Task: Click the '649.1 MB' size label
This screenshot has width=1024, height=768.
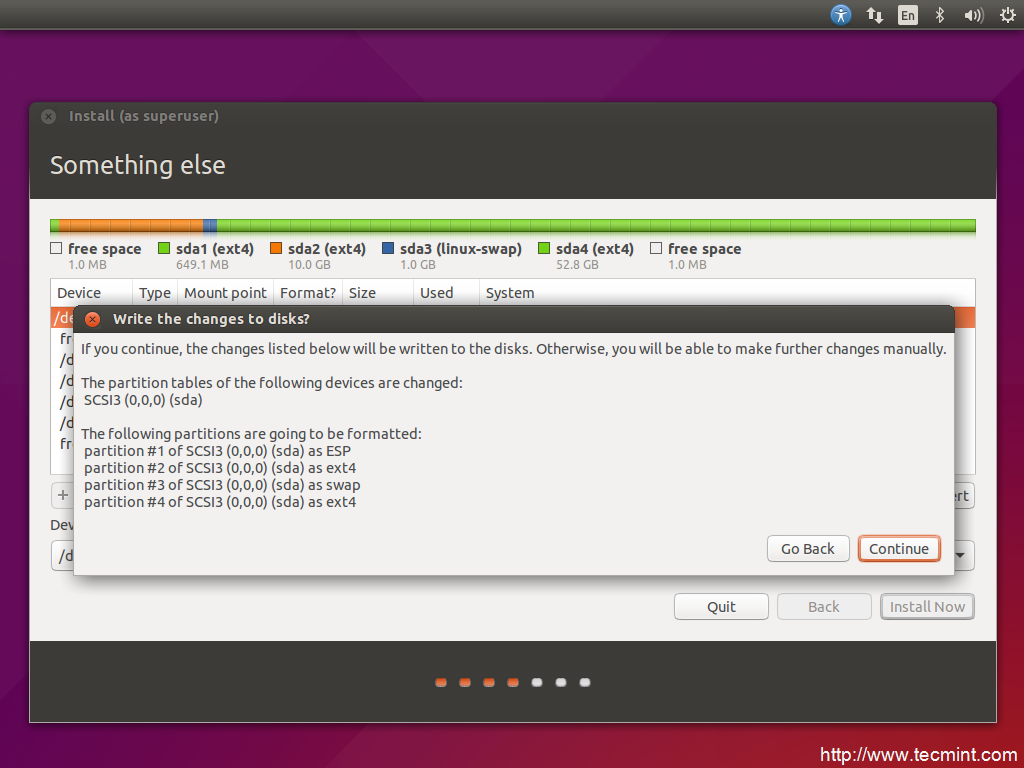Action: [202, 264]
